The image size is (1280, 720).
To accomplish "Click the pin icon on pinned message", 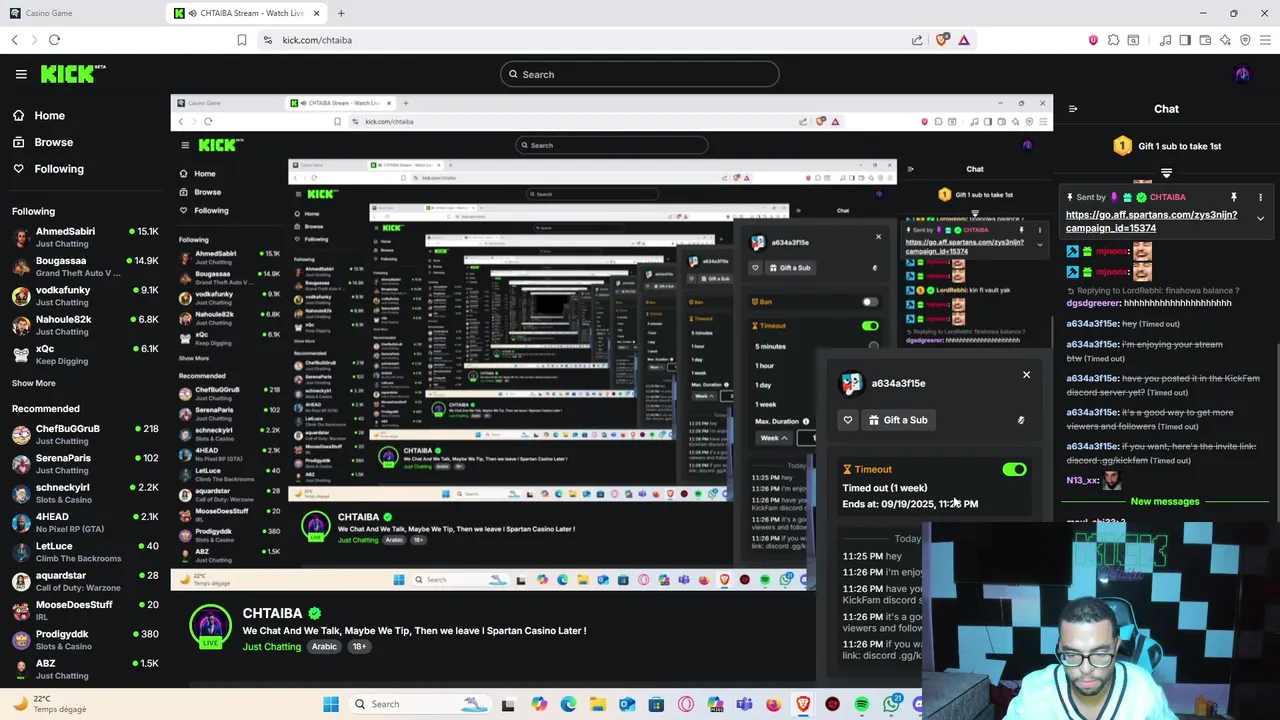I will point(1234,197).
